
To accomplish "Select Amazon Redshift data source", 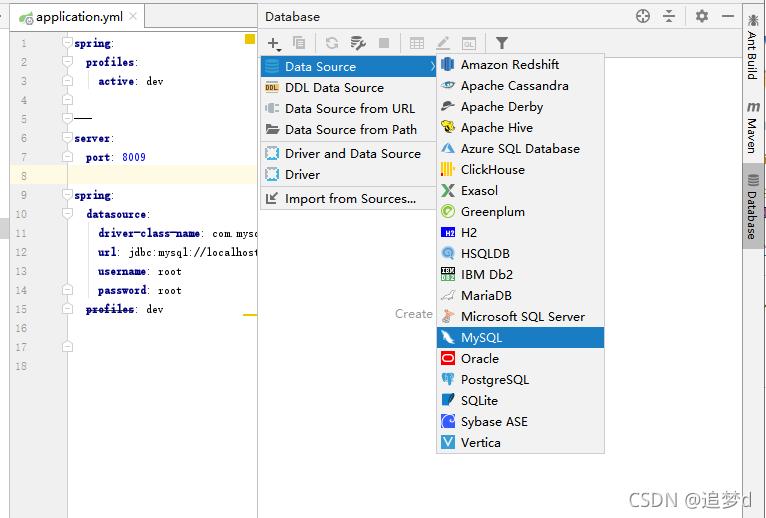I will tap(520, 65).
